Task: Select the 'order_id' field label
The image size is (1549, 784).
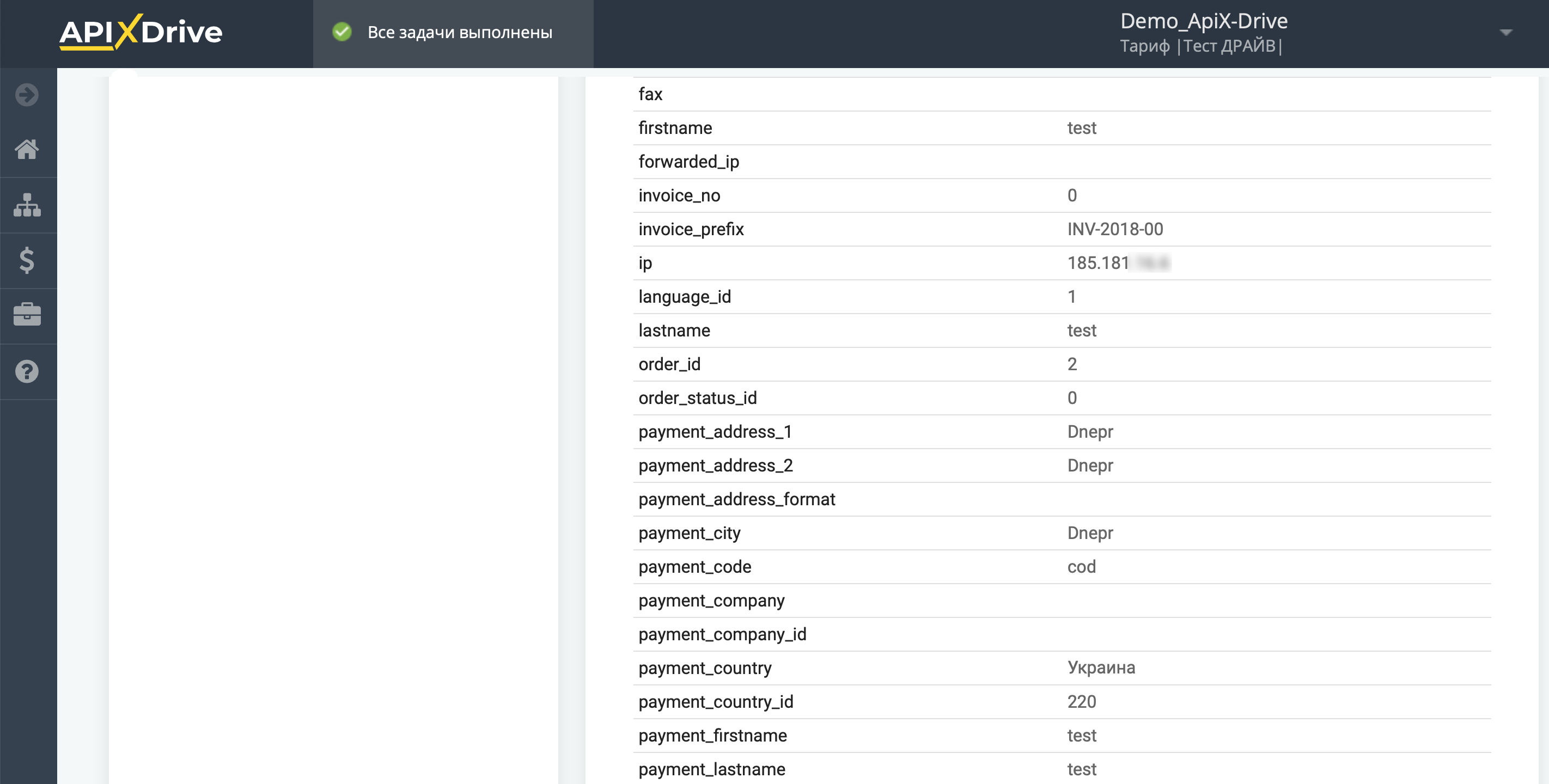Action: [x=670, y=364]
